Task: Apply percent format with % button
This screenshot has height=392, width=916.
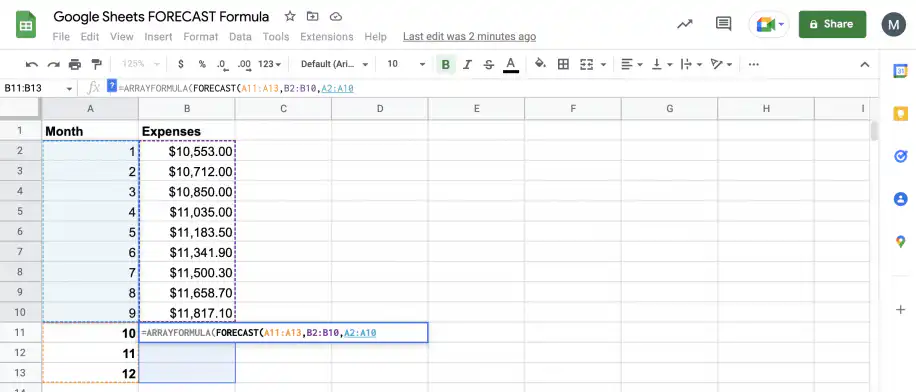Action: pyautogui.click(x=202, y=64)
